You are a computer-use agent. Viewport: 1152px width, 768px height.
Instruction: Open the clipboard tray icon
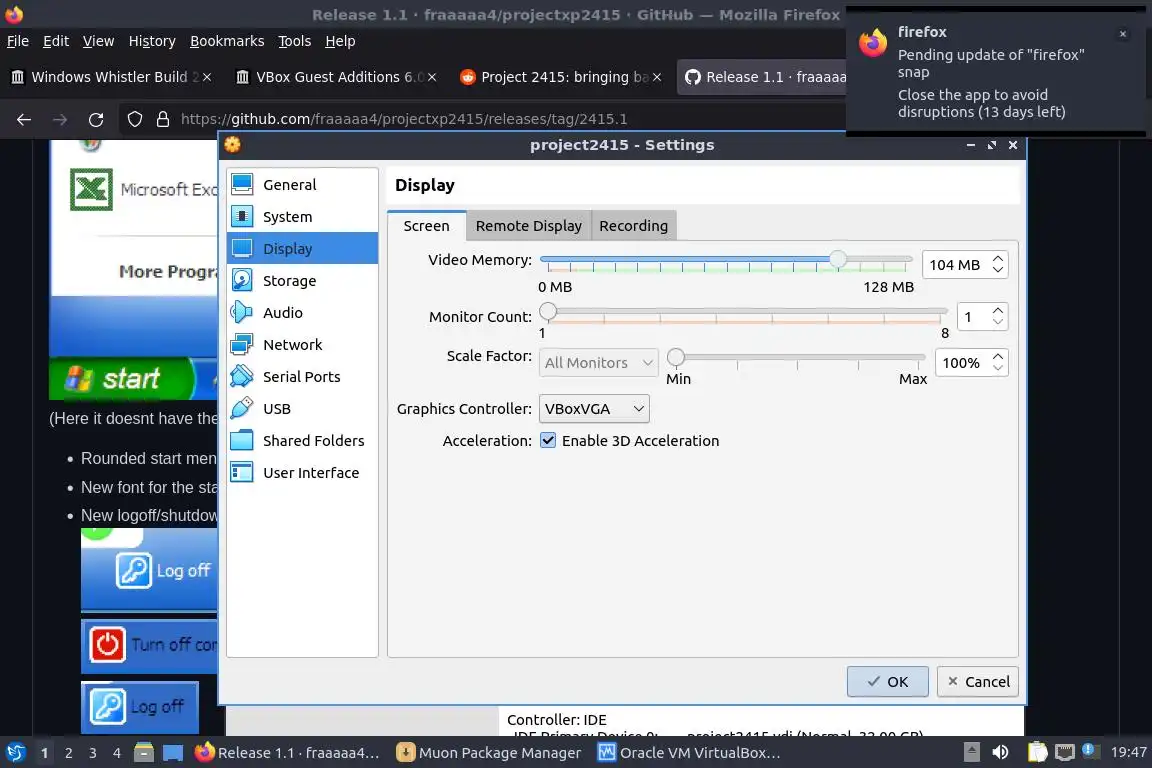tap(1037, 752)
